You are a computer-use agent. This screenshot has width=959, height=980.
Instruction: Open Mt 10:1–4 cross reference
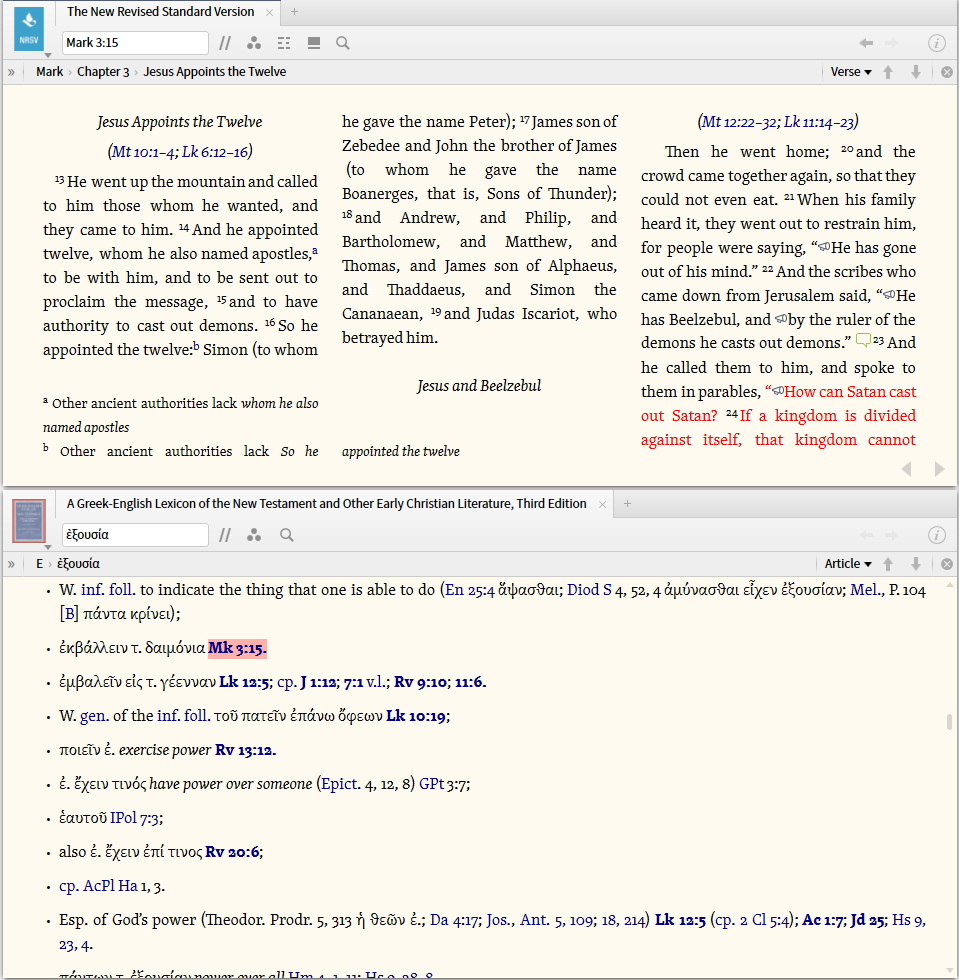(144, 152)
